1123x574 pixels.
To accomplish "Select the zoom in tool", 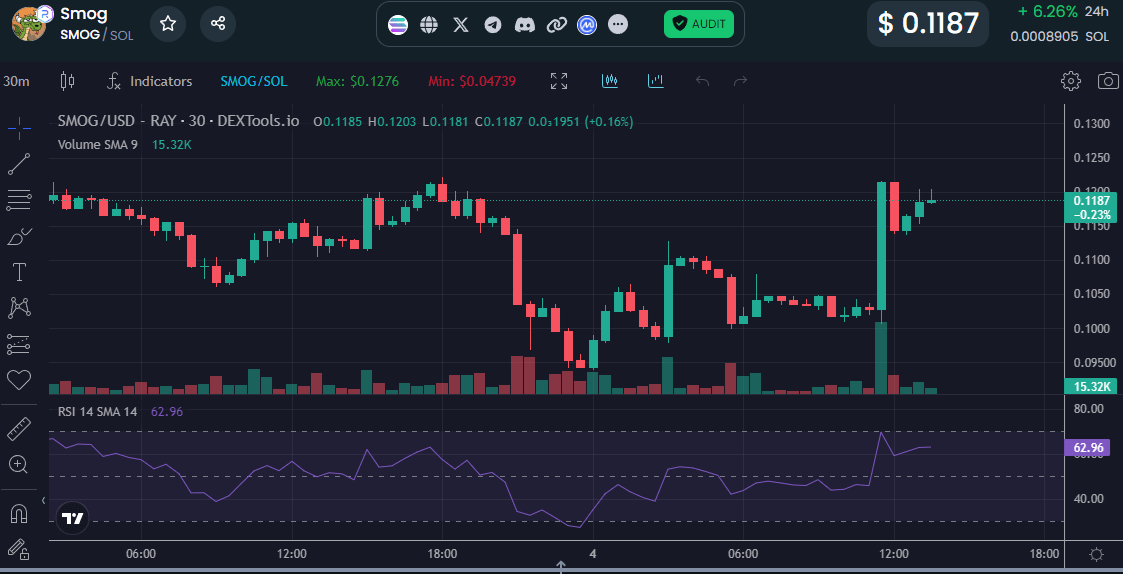I will (x=19, y=464).
